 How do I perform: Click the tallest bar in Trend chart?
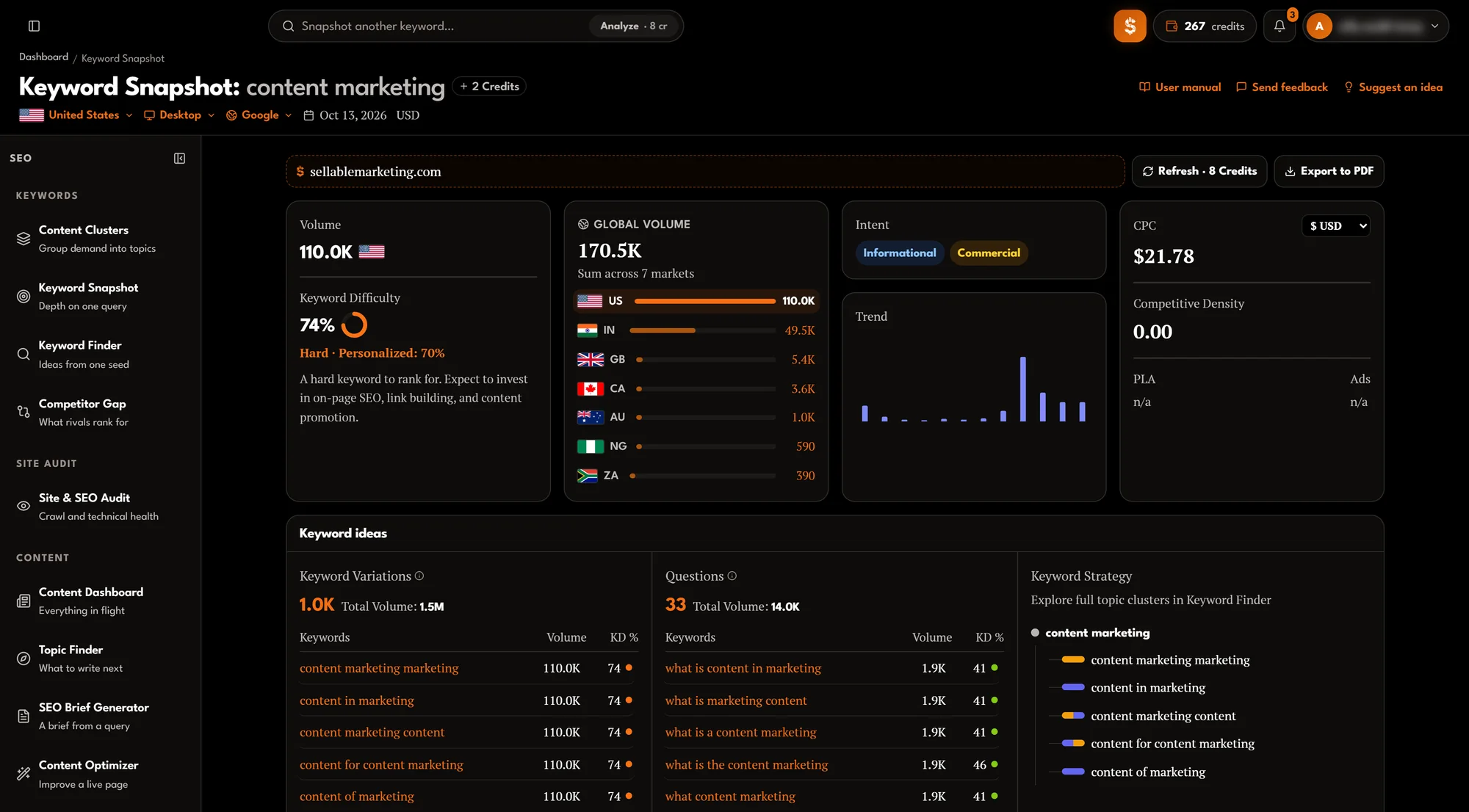pos(1022,389)
